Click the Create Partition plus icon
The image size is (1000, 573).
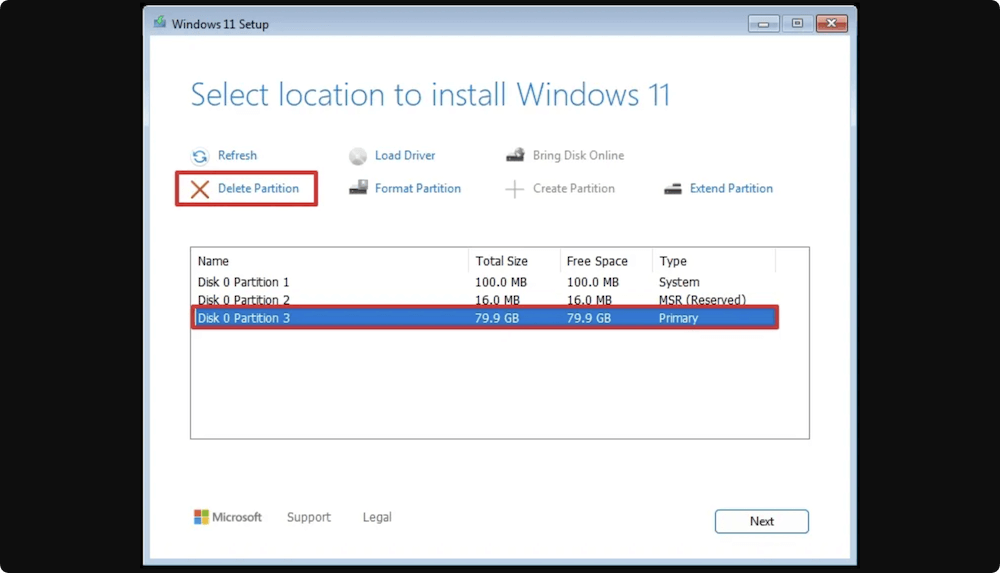point(514,189)
